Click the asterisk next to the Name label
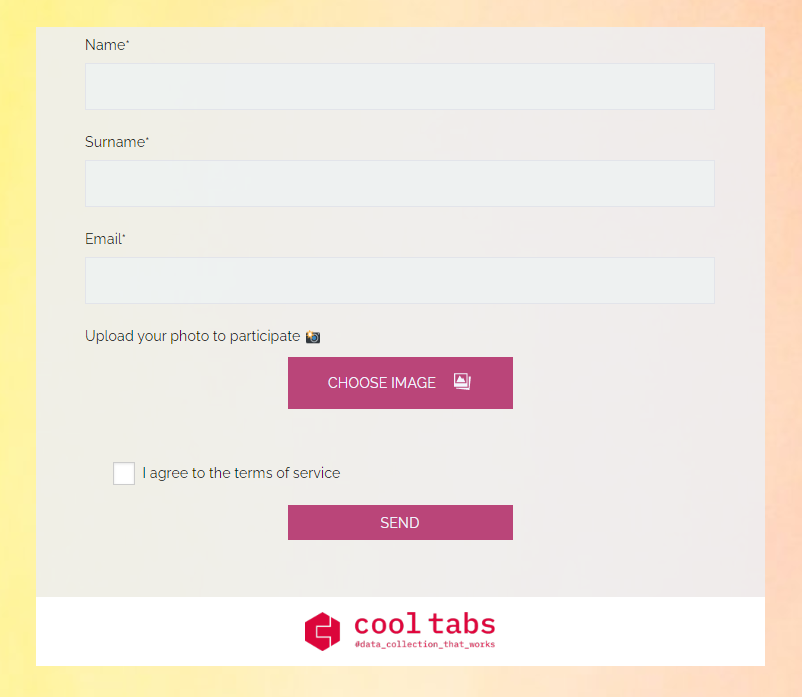The height and width of the screenshot is (697, 802). pos(129,40)
